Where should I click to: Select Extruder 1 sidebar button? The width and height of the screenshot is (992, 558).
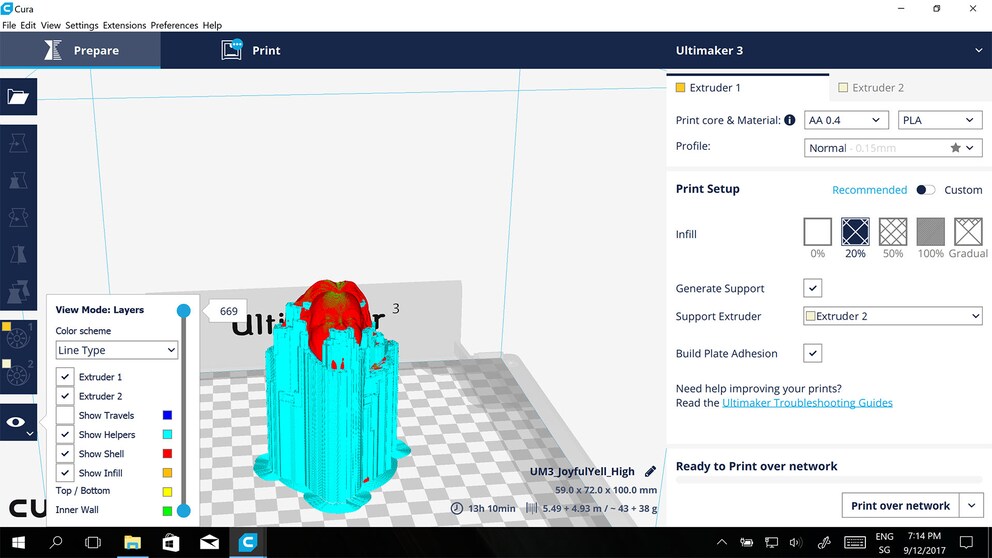[18, 337]
